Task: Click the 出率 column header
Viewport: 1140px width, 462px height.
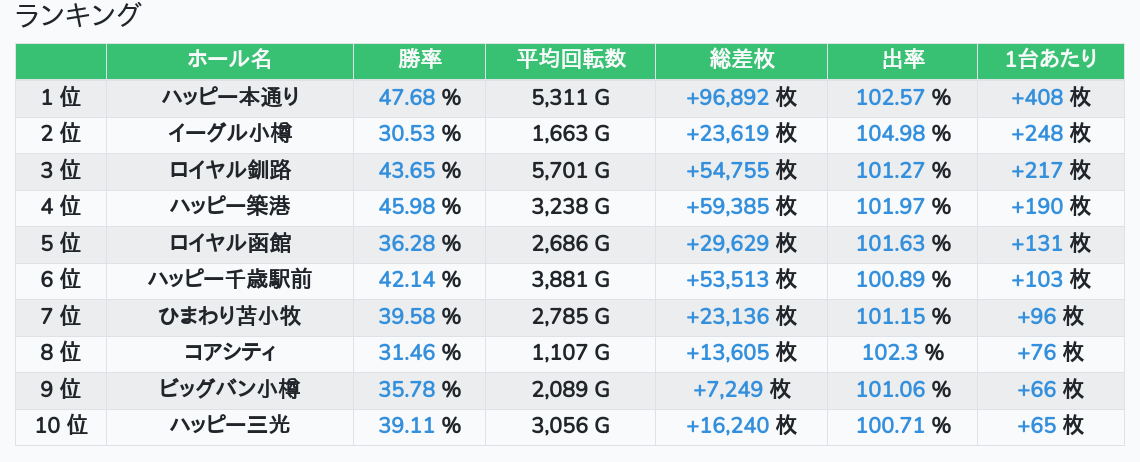Action: (x=902, y=60)
